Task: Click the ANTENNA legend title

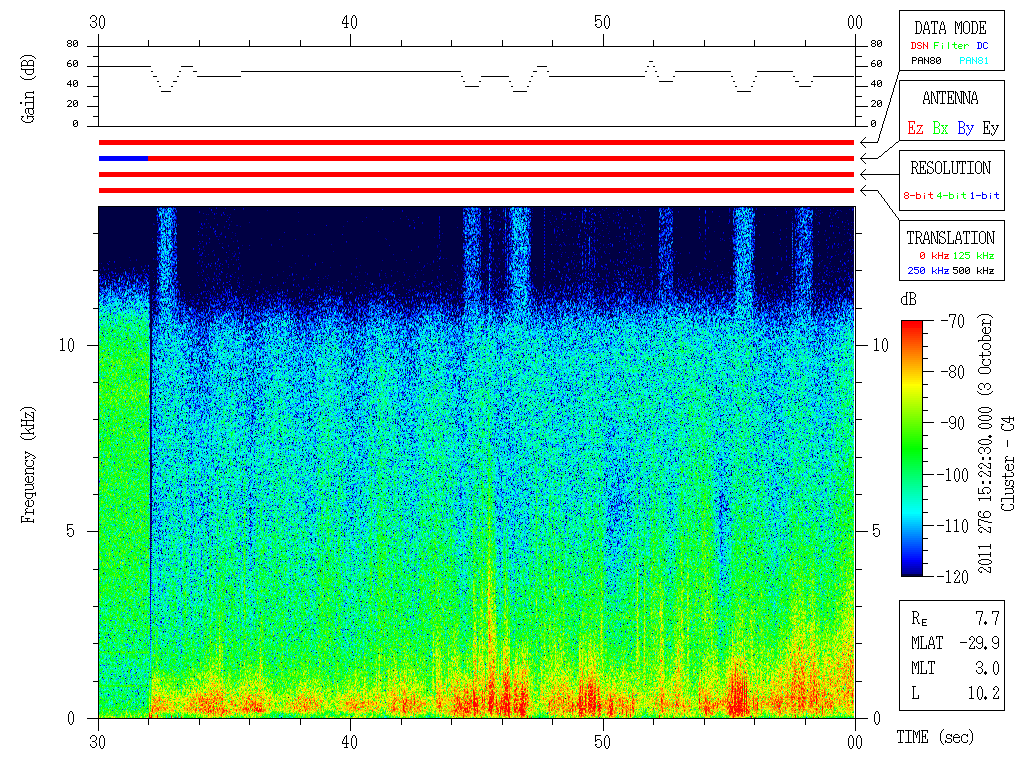Action: click(x=950, y=99)
